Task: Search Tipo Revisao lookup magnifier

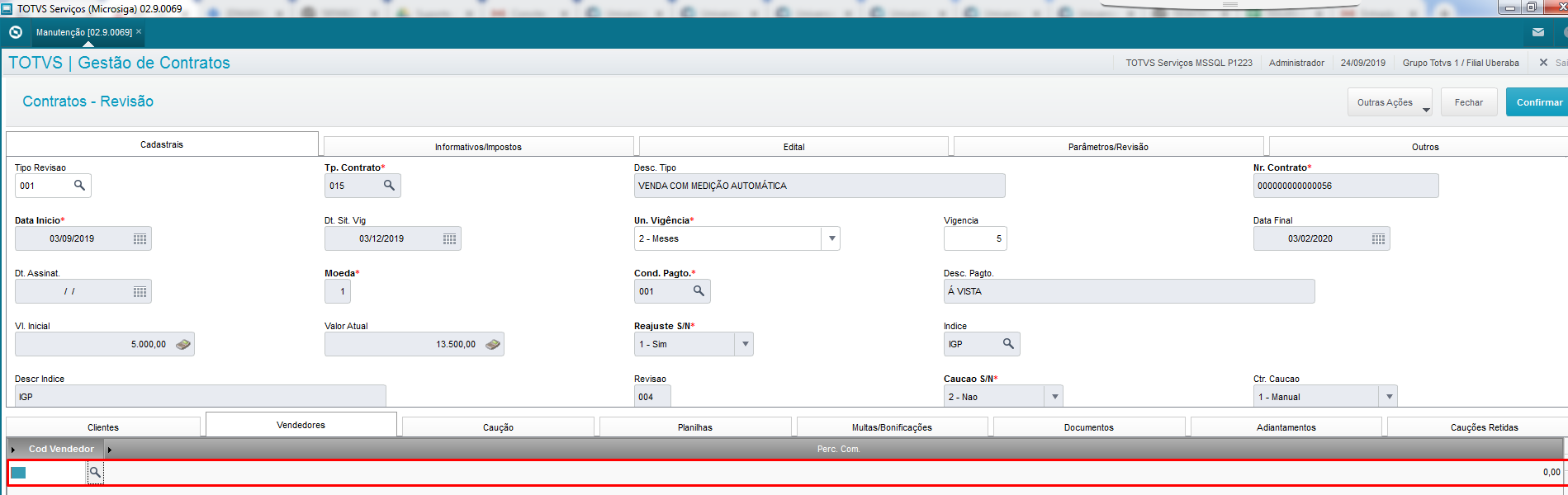Action: pos(79,186)
